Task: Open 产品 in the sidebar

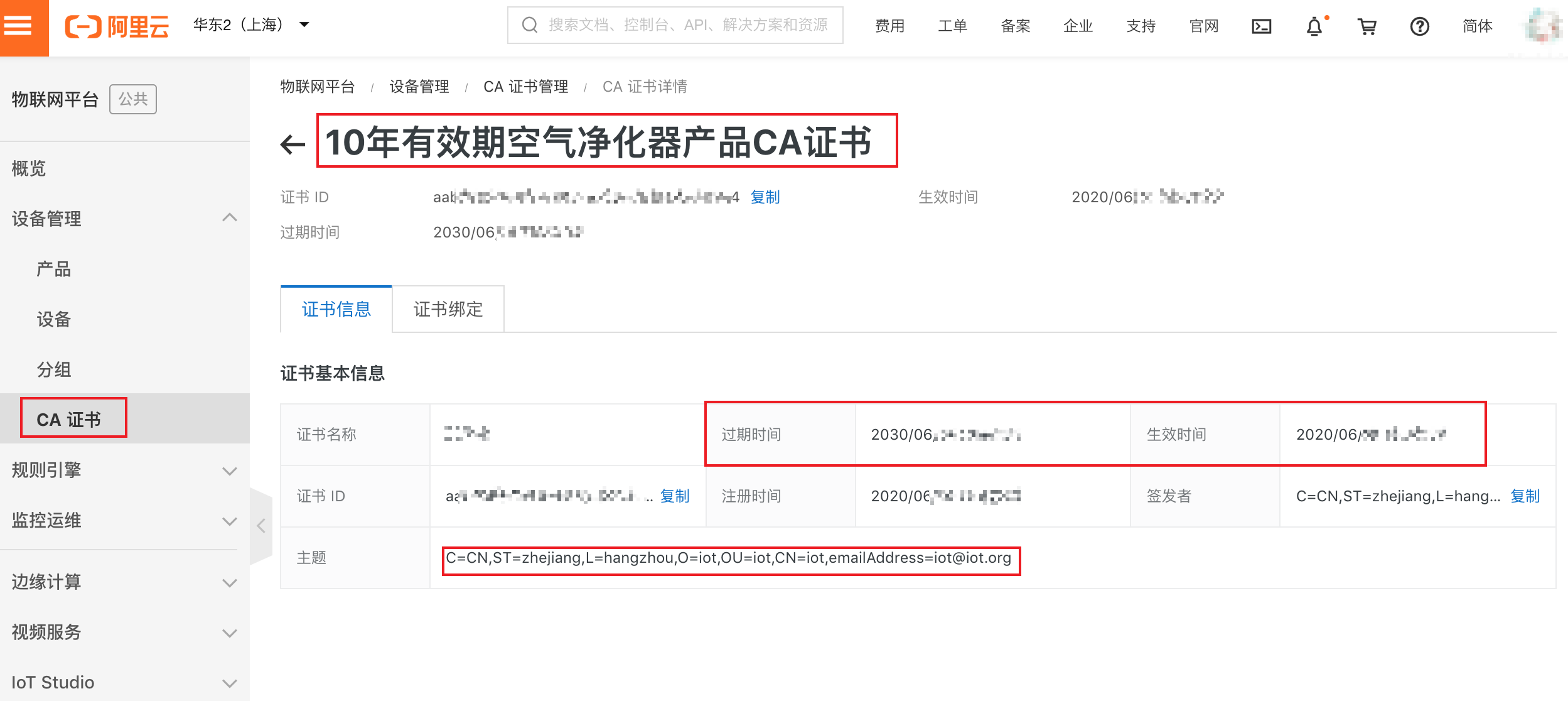Action: pos(54,269)
